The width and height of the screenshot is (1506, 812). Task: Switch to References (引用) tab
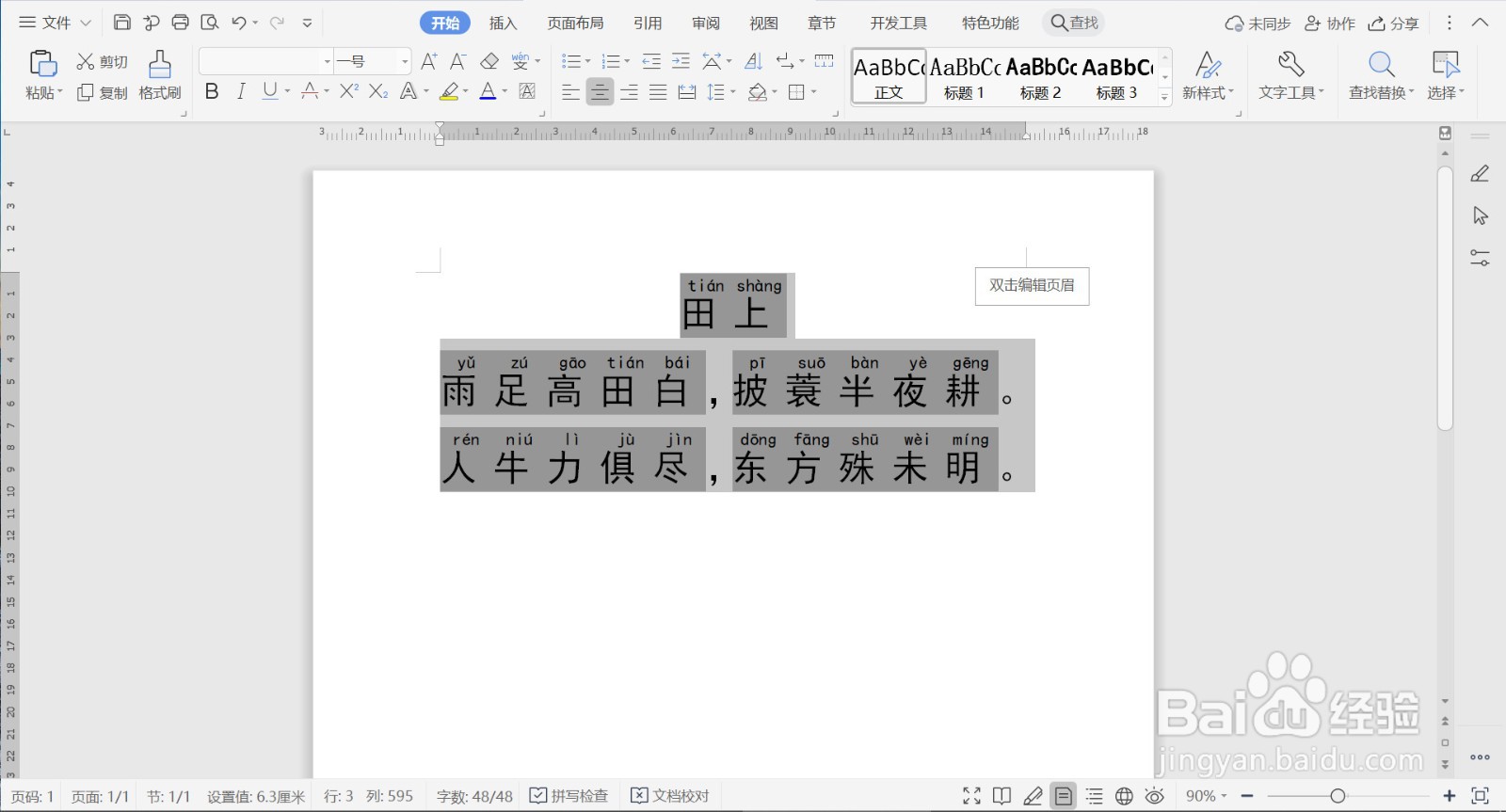(648, 23)
